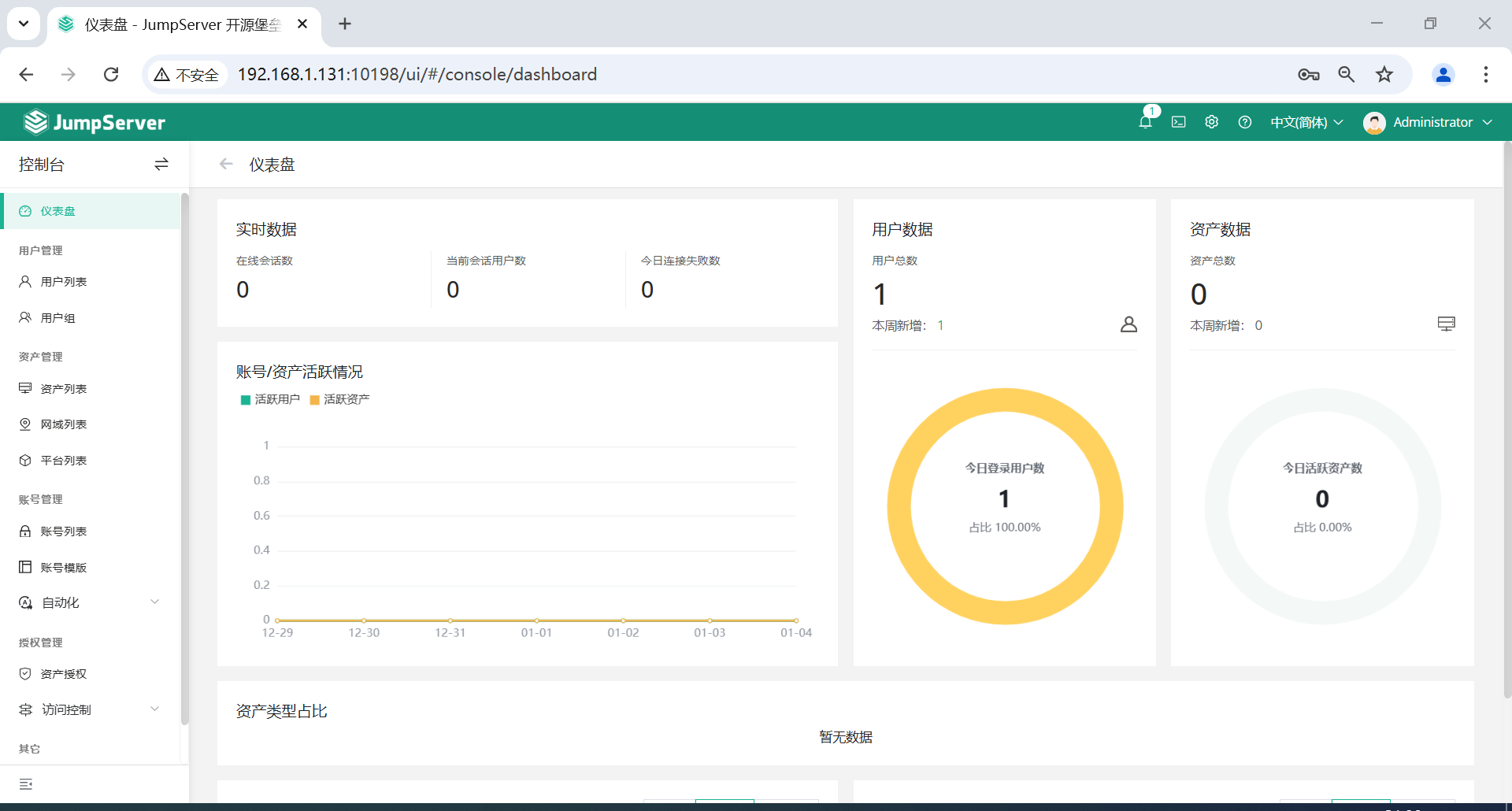Screen dimensions: 1512x811
Task: Click the back arrow beside 仪表盘 title
Action: click(226, 164)
